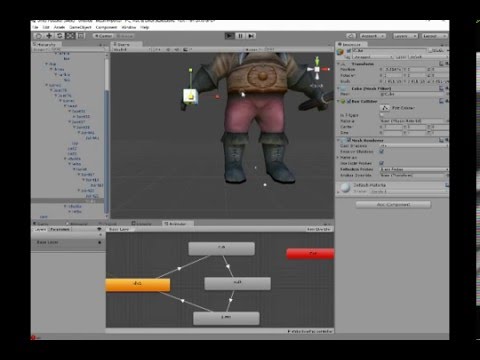Select the Move tool in toolbar
This screenshot has height=360, width=480.
[x=49, y=36]
